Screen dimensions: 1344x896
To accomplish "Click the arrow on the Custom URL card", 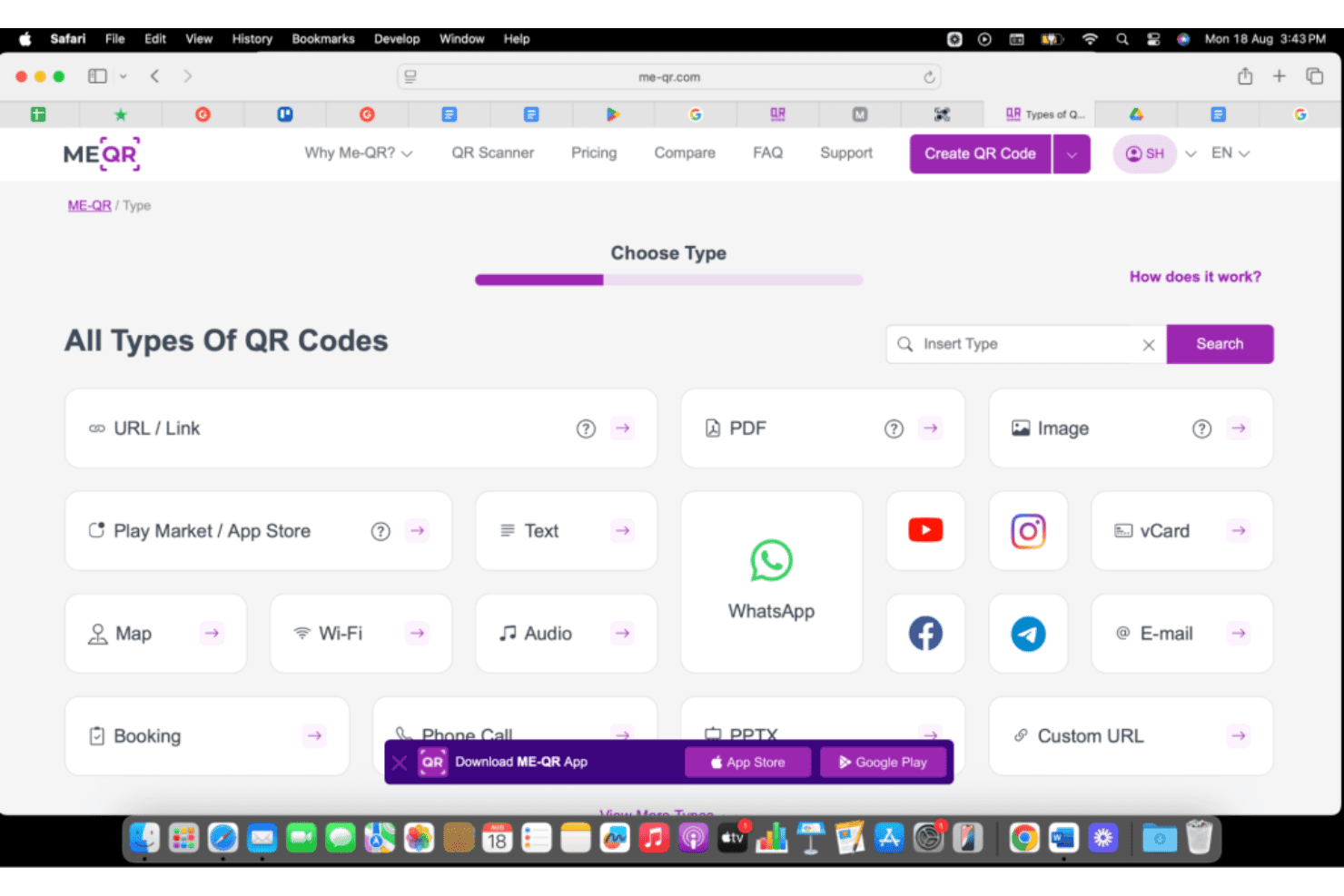I will [x=1239, y=735].
